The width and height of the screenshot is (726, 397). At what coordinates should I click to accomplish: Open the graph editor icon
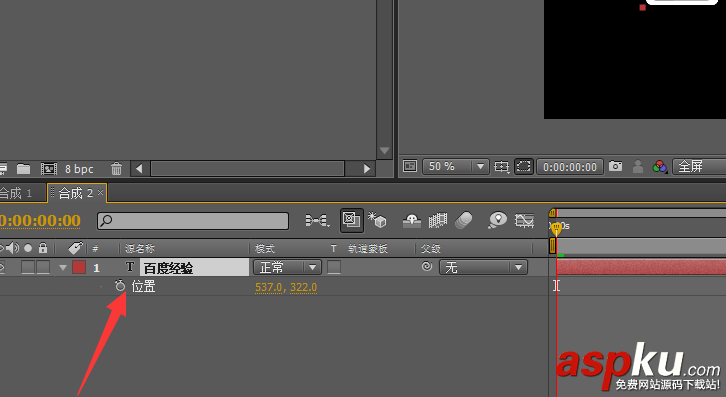(524, 221)
